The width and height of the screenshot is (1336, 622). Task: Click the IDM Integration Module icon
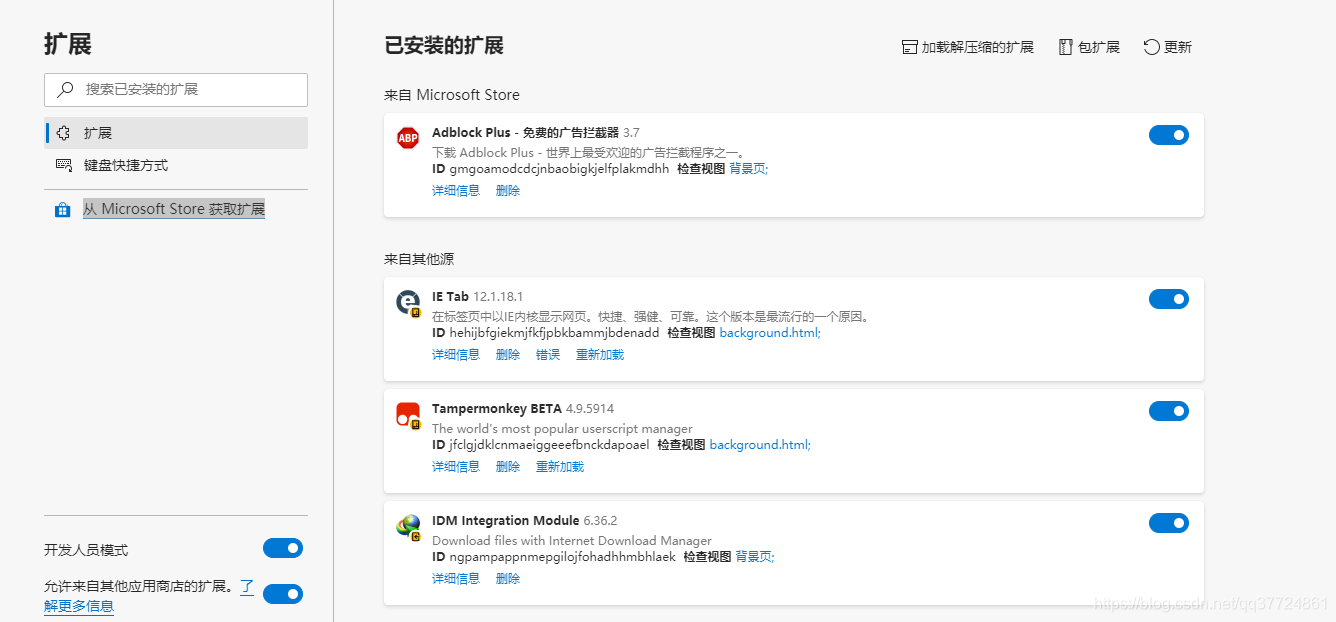(x=408, y=527)
